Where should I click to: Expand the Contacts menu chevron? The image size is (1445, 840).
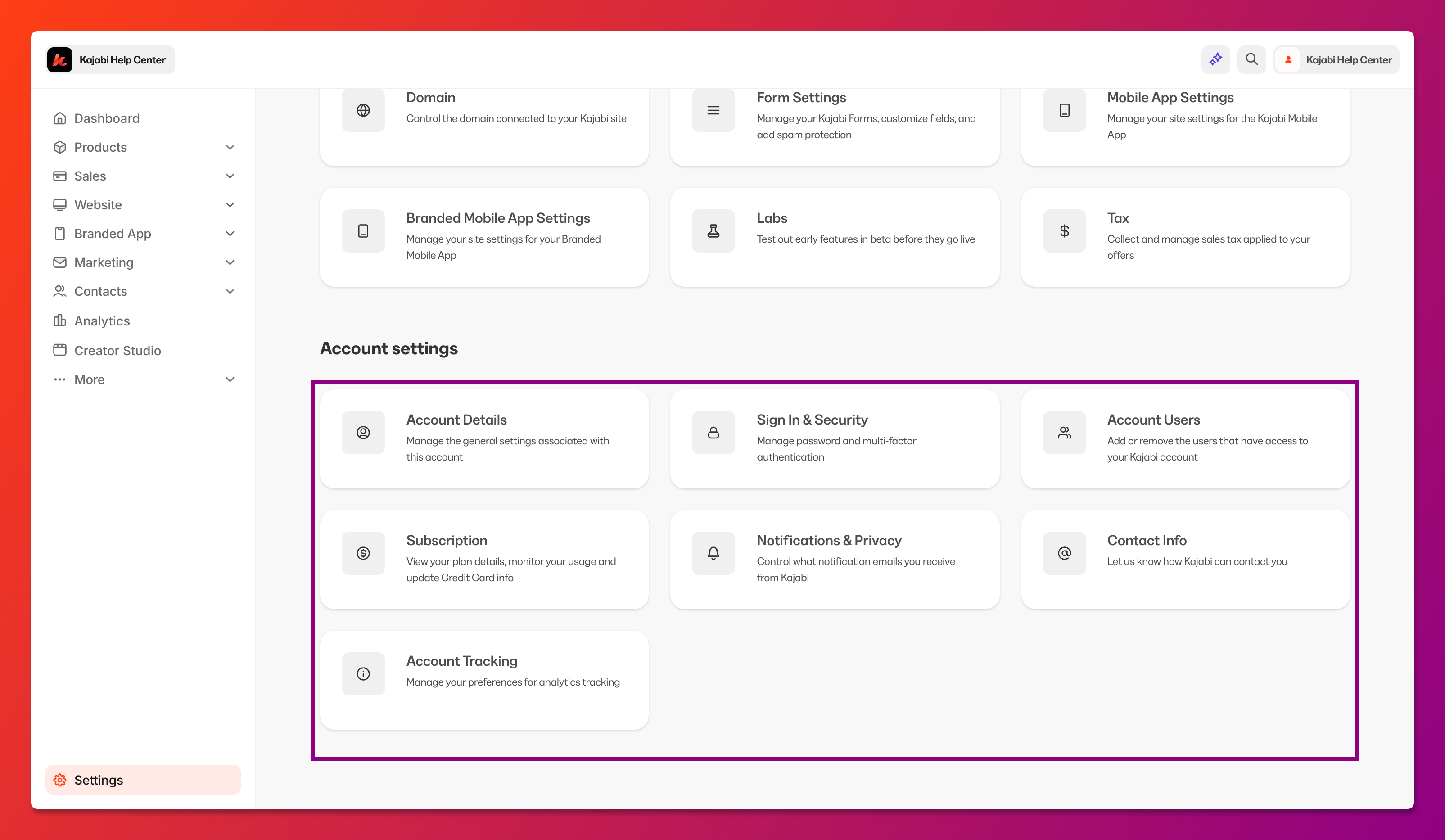tap(230, 291)
